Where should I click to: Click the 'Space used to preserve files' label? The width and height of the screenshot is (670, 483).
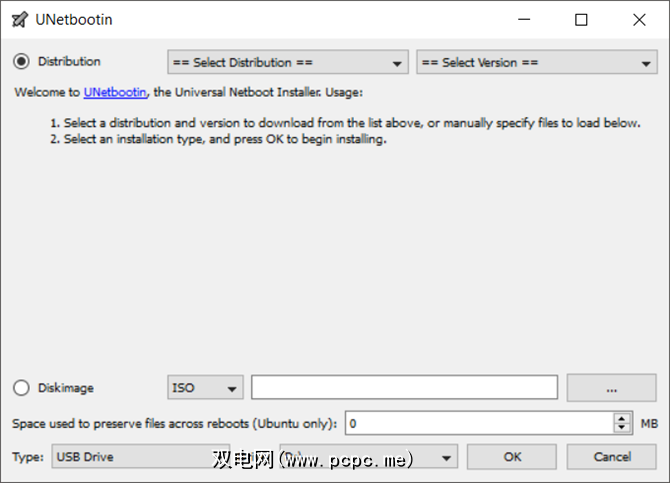174,424
